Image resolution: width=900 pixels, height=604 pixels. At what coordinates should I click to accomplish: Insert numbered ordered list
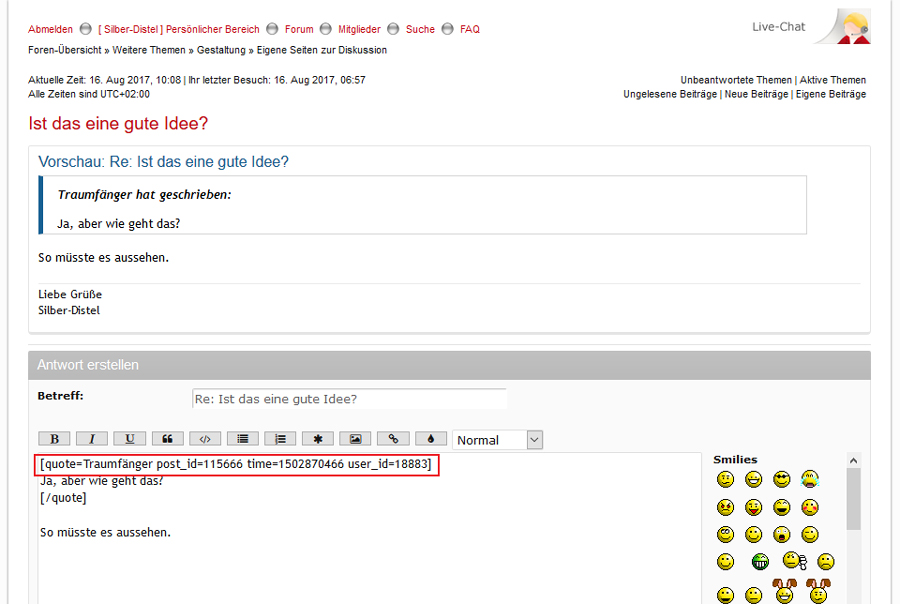tap(280, 439)
